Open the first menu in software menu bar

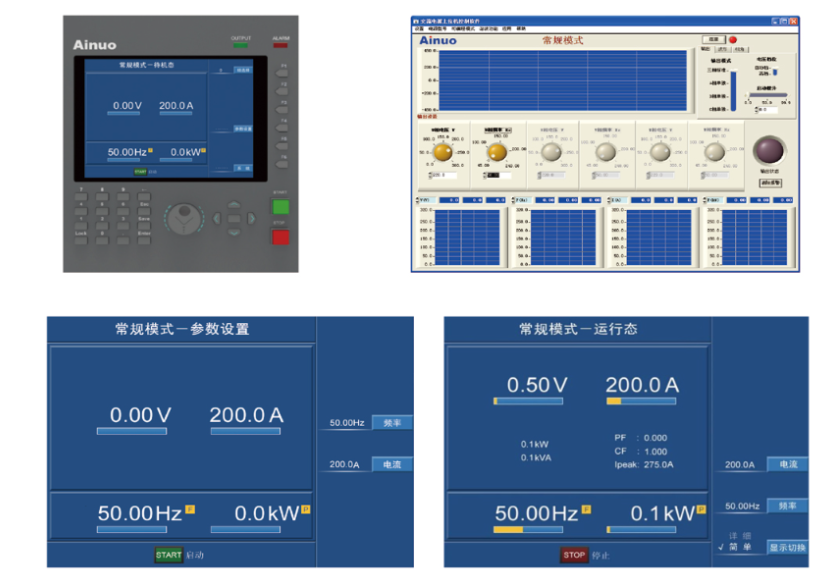tap(419, 29)
